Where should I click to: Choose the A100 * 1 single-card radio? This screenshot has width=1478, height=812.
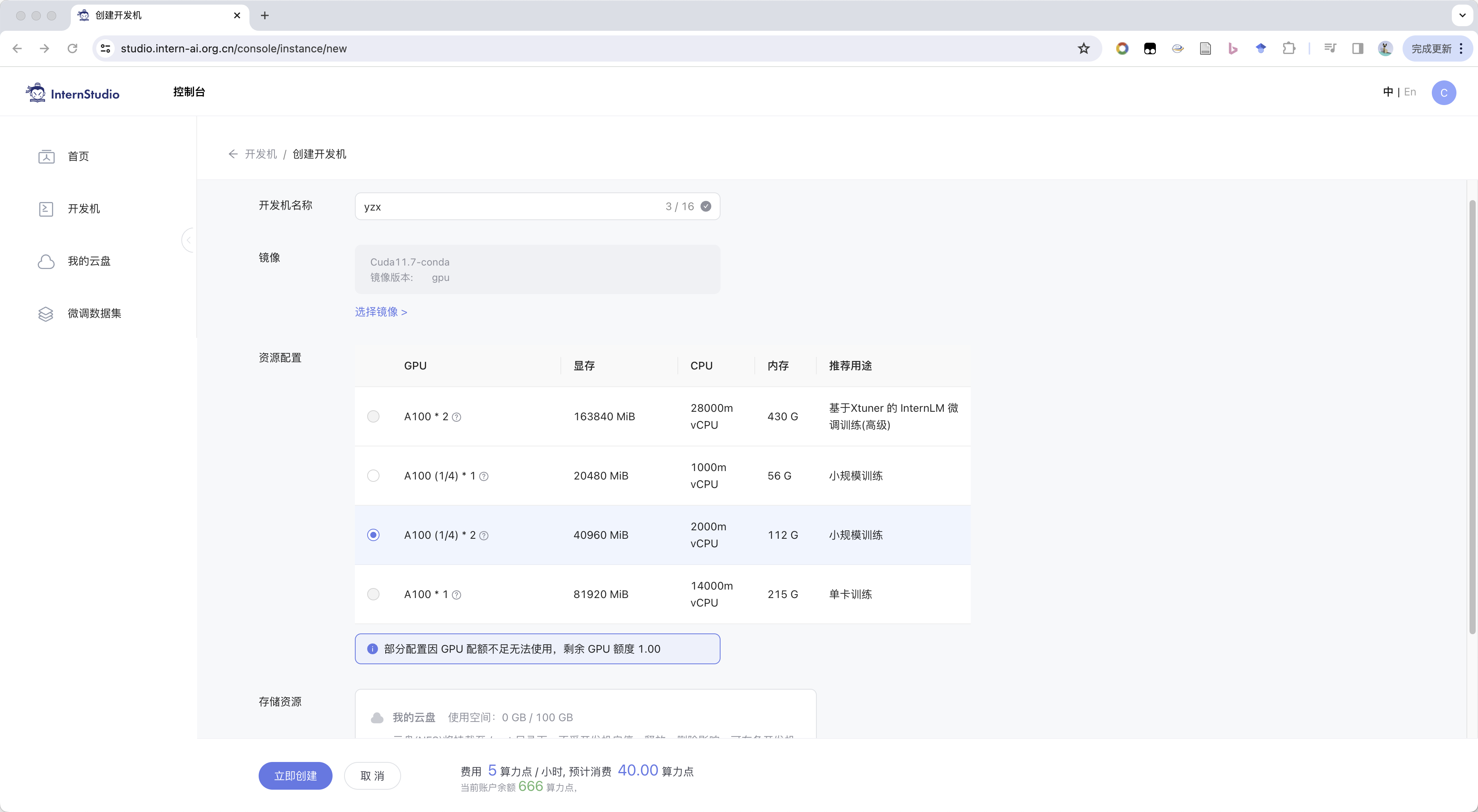[x=373, y=594]
